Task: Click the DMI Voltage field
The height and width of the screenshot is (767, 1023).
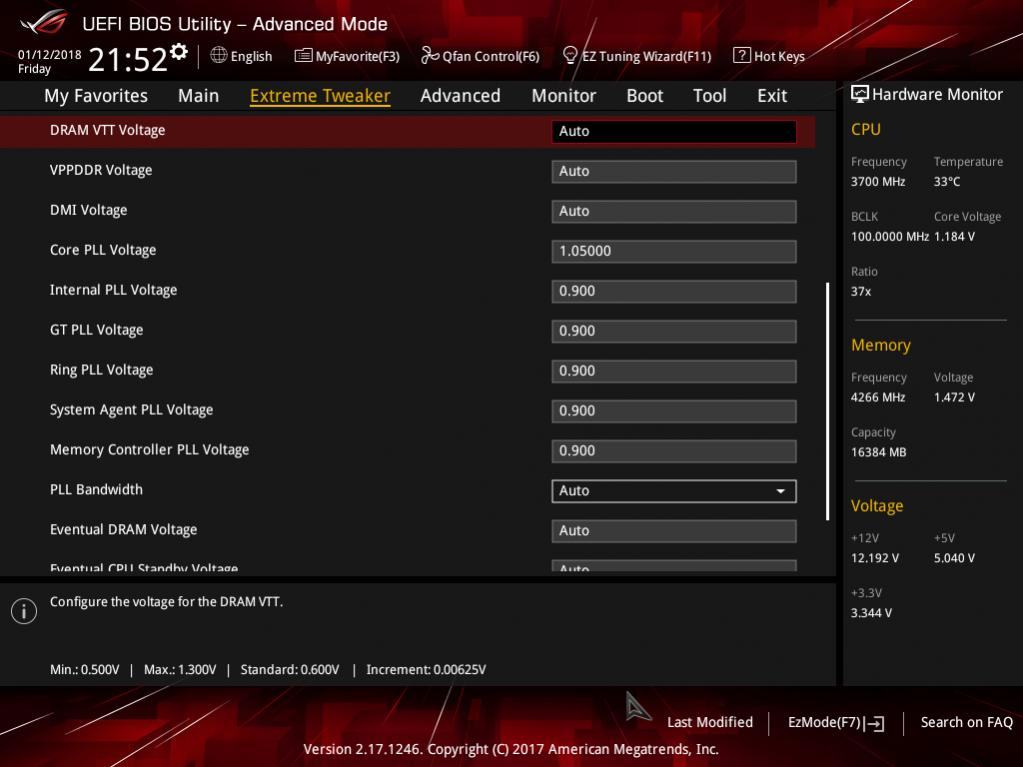Action: click(673, 211)
